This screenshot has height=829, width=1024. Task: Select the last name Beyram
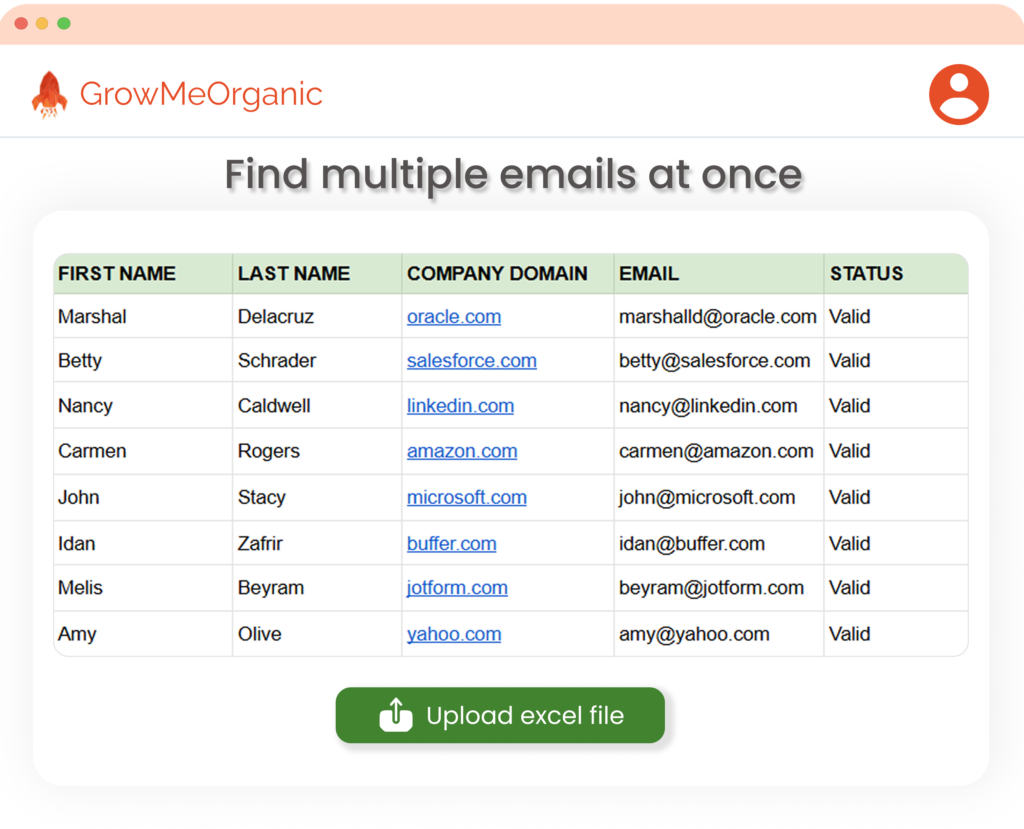[270, 587]
